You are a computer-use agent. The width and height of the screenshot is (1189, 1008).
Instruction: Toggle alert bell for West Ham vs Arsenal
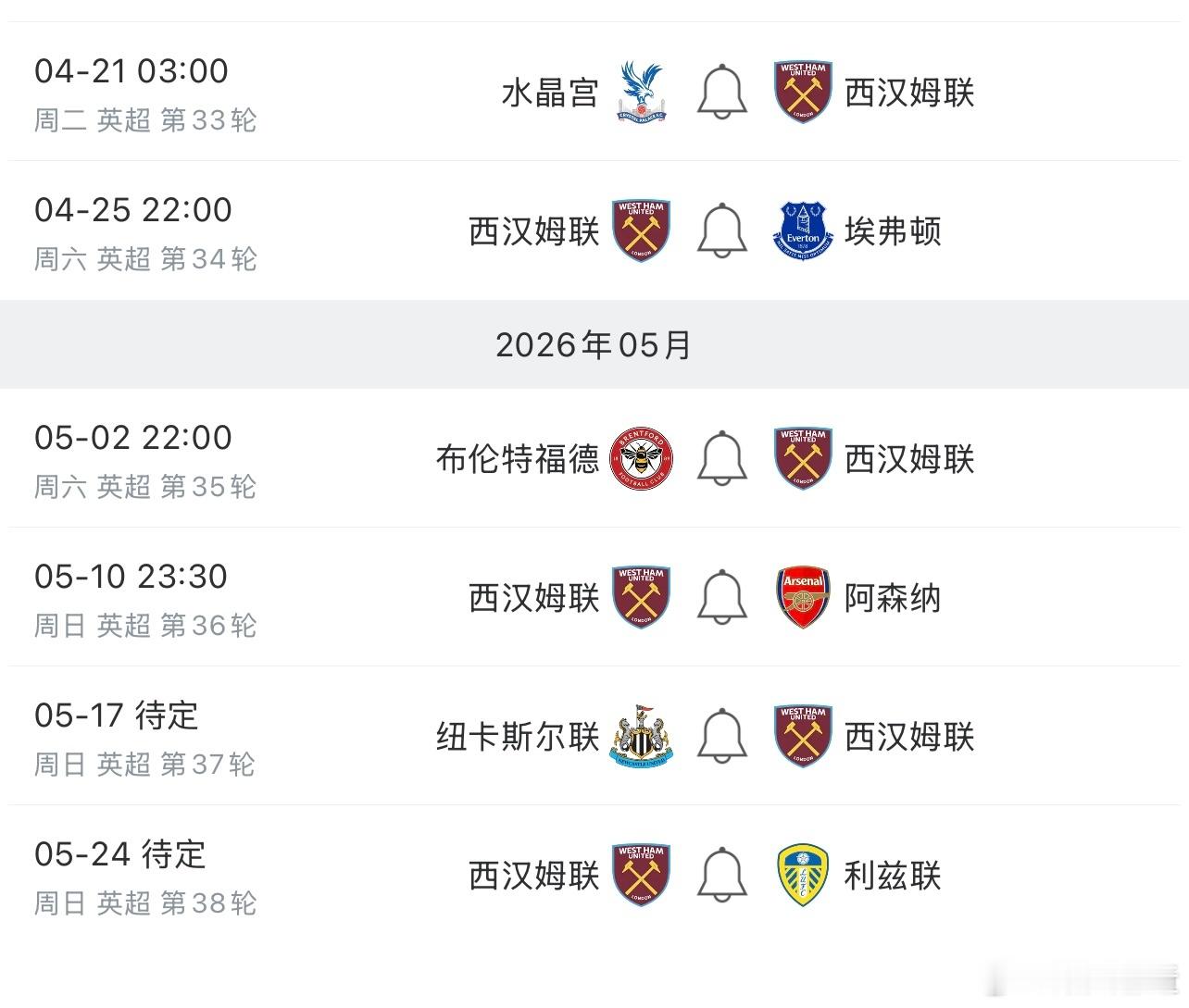[x=721, y=598]
